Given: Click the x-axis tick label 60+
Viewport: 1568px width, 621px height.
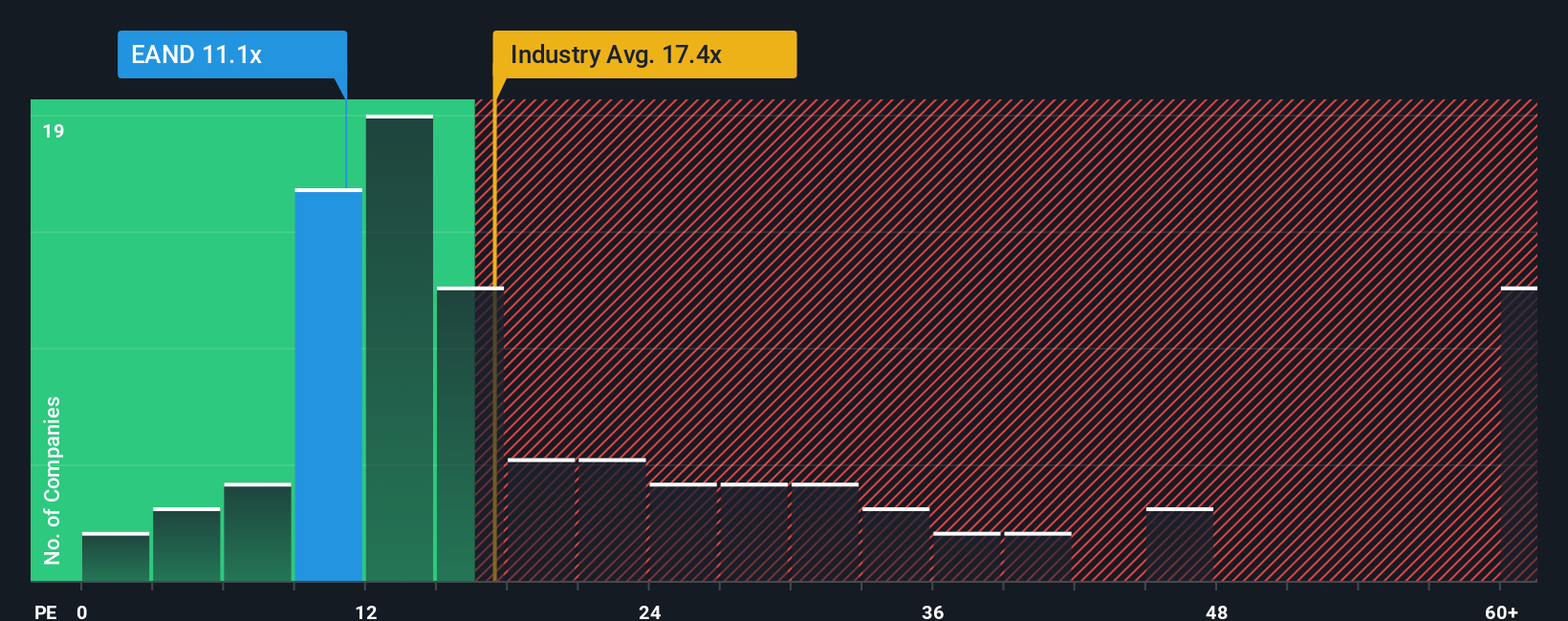Looking at the screenshot, I should [1501, 611].
